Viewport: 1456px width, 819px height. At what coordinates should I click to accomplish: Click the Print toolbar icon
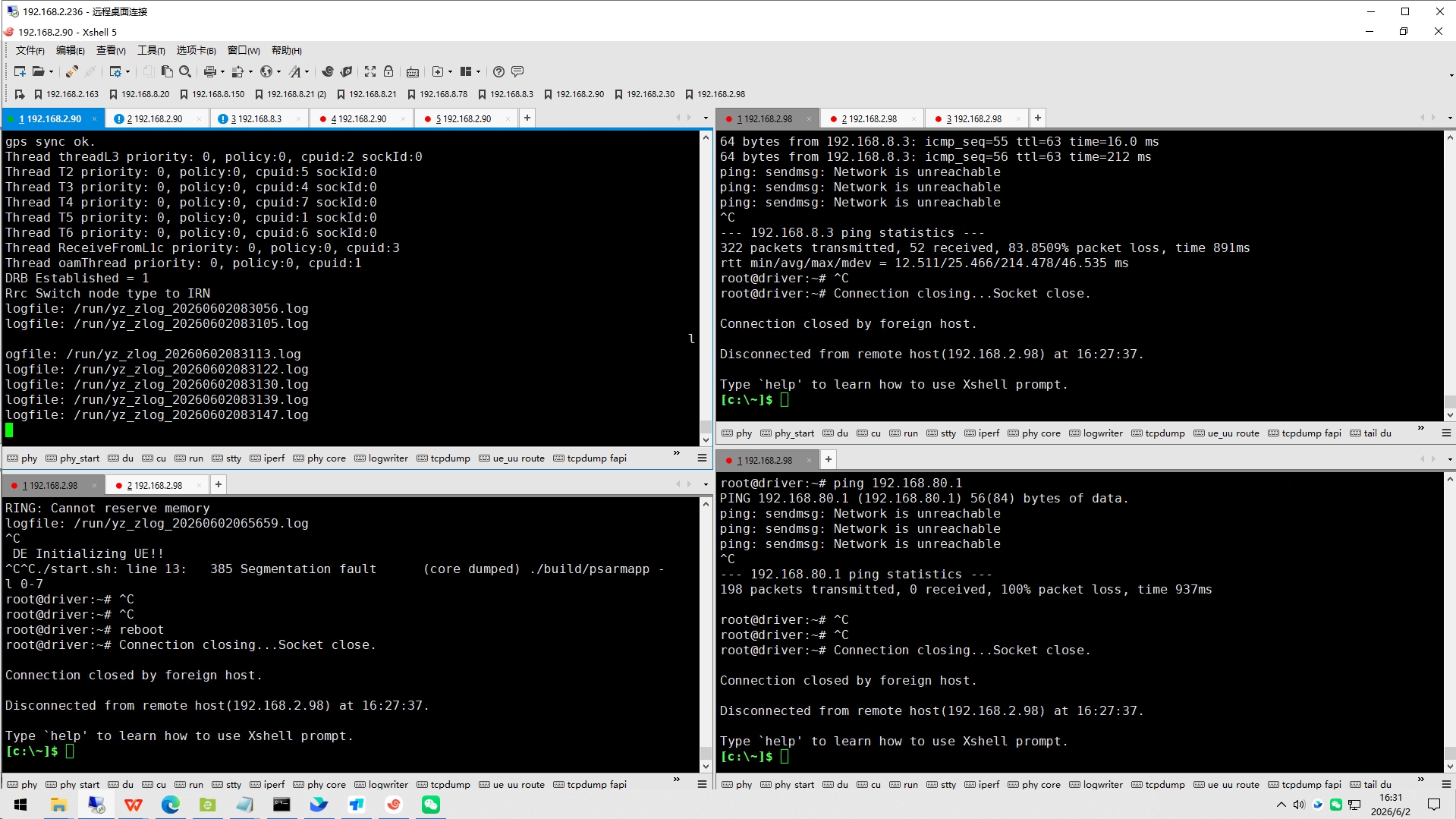210,71
